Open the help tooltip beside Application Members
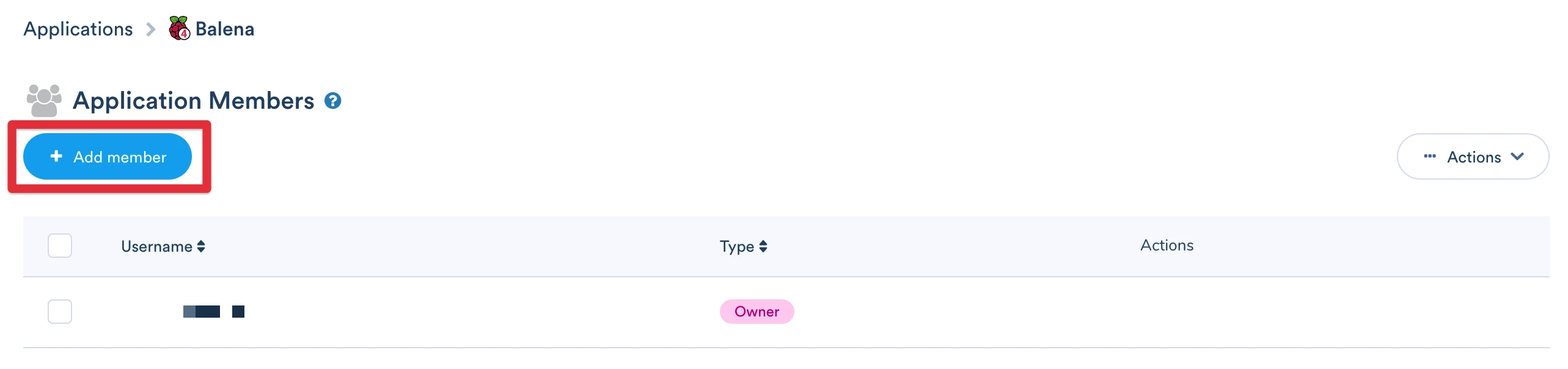 click(332, 101)
